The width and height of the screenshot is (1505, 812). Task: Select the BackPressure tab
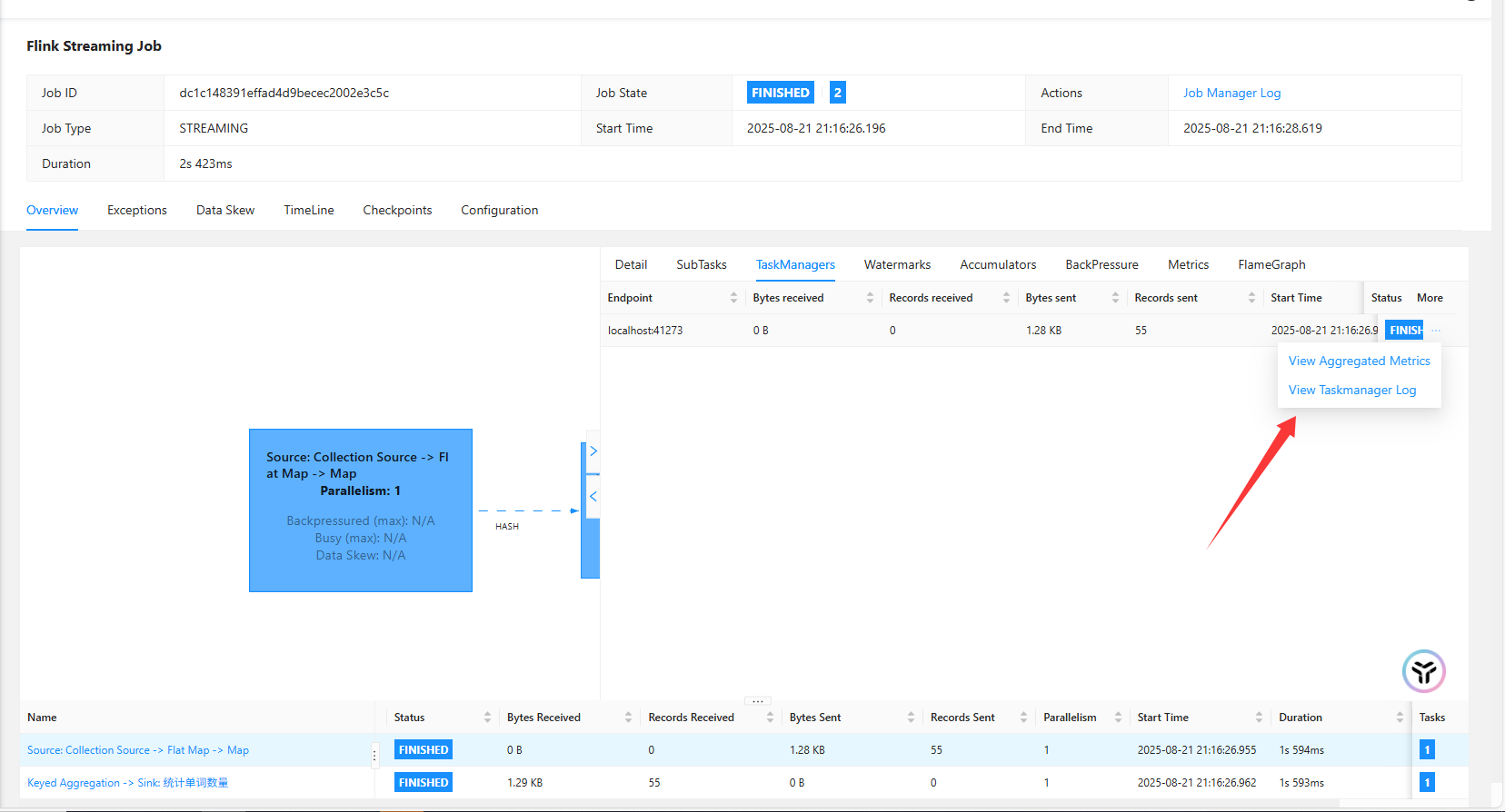(1101, 264)
